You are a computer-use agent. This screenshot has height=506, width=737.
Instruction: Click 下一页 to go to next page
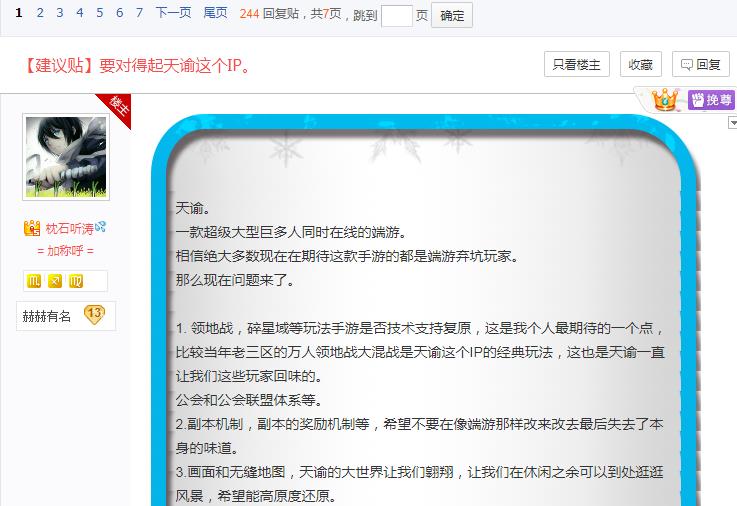tap(173, 13)
